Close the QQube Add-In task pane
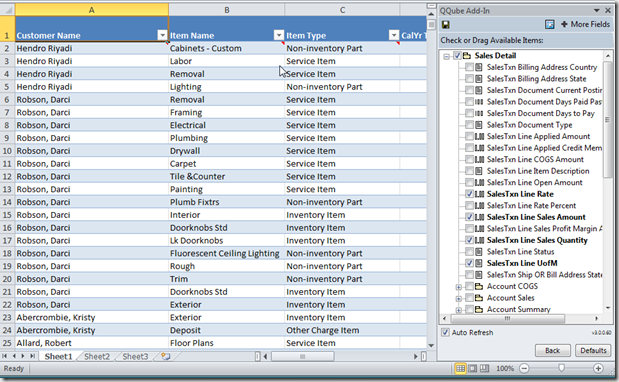 (x=608, y=11)
